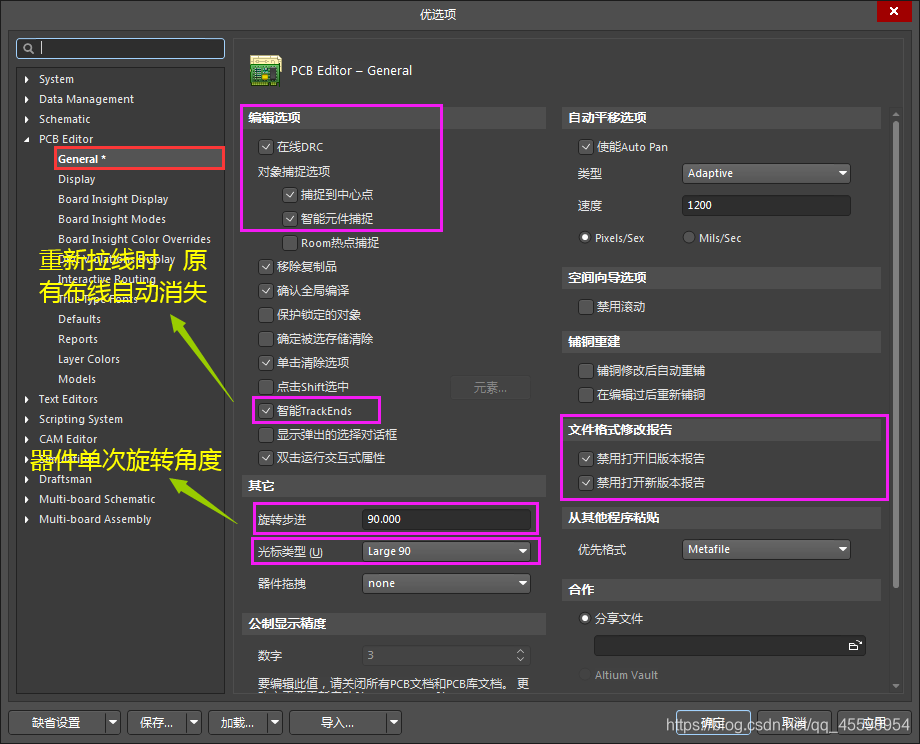The height and width of the screenshot is (744, 920).
Task: Open the 器件拖拽 none dropdown
Action: tap(447, 583)
